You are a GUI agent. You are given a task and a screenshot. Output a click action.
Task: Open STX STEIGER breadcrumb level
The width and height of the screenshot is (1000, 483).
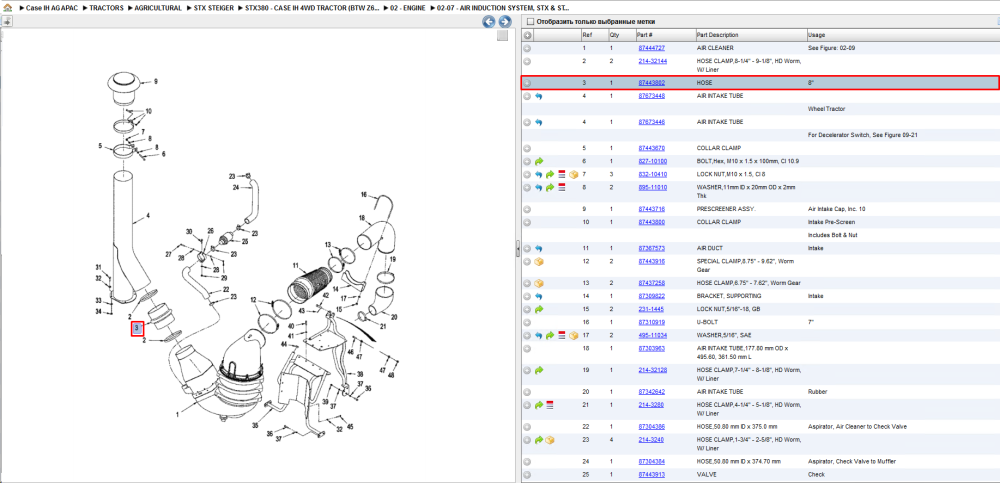tap(214, 9)
